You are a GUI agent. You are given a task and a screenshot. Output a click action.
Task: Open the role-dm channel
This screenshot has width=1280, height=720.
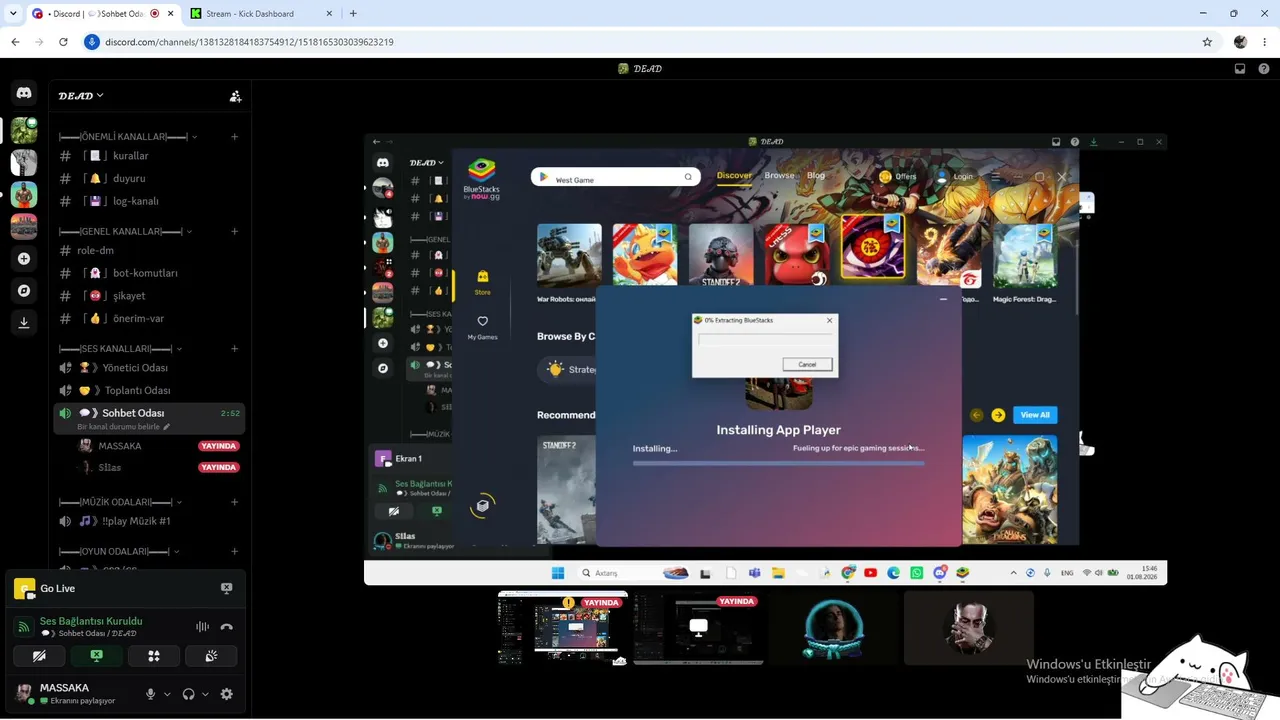148,251
